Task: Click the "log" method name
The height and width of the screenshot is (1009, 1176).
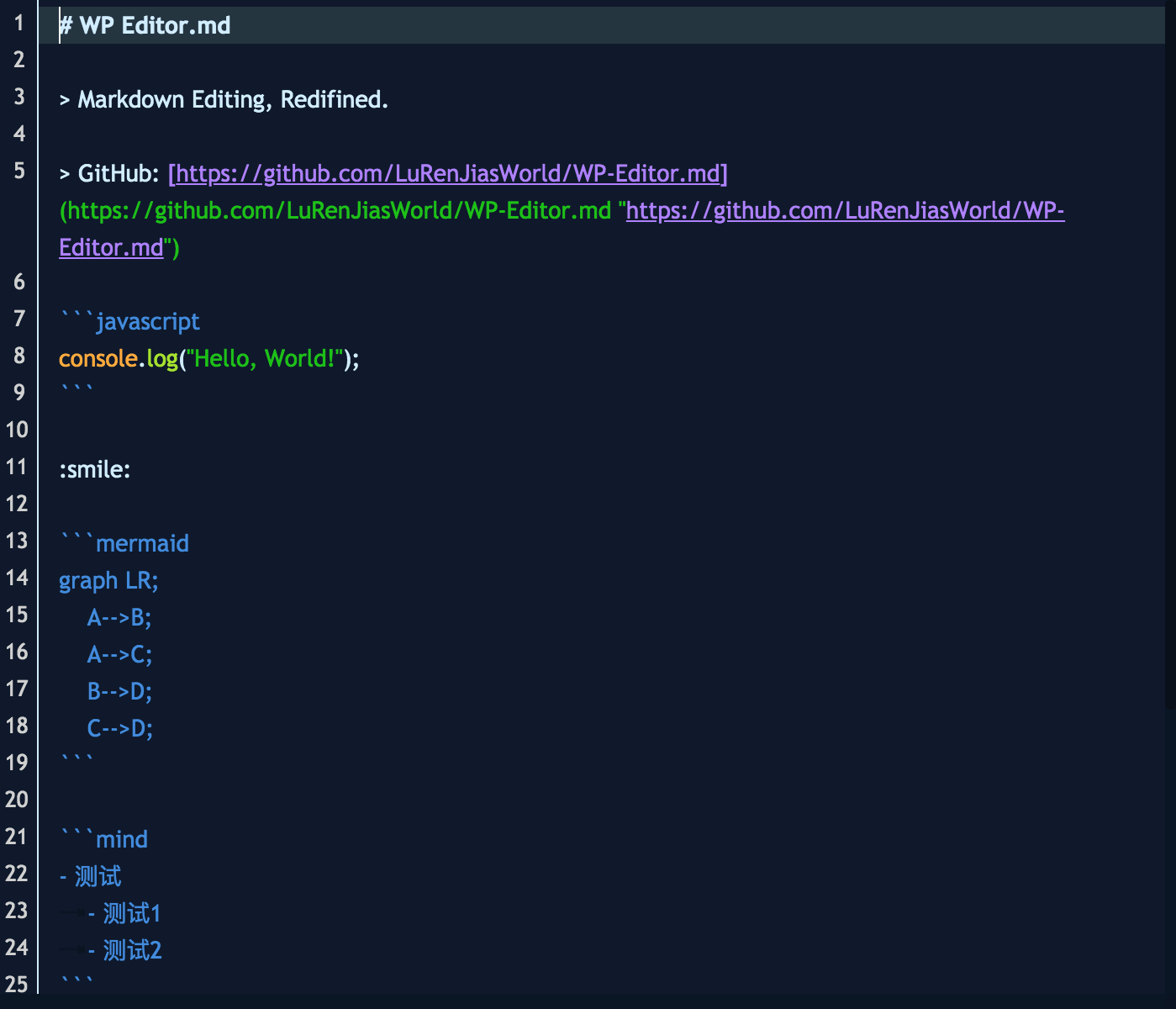Action: (x=162, y=358)
